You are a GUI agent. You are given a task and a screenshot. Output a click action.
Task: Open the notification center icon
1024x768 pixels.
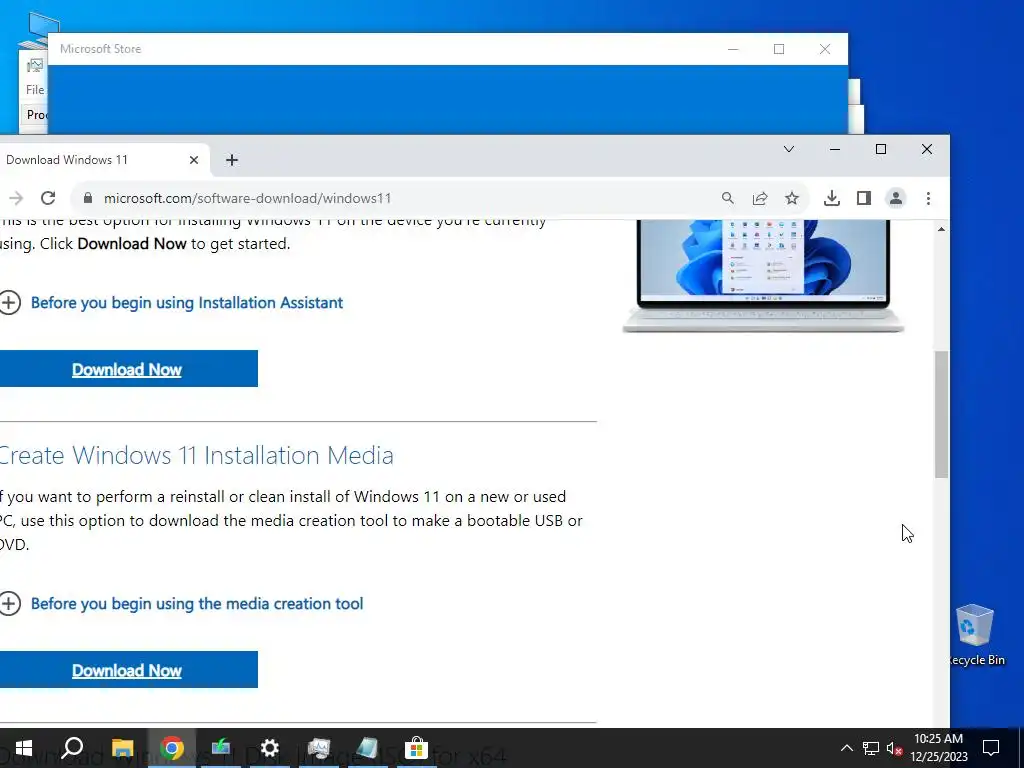[991, 748]
